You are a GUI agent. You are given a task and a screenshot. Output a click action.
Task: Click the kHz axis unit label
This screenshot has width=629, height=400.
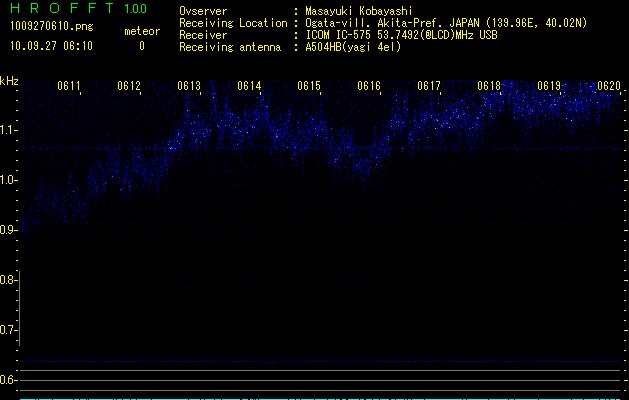click(9, 81)
